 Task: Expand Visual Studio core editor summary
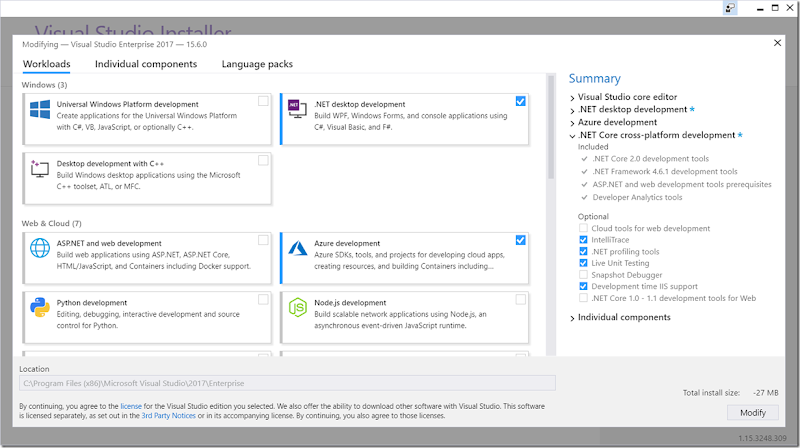coord(572,97)
